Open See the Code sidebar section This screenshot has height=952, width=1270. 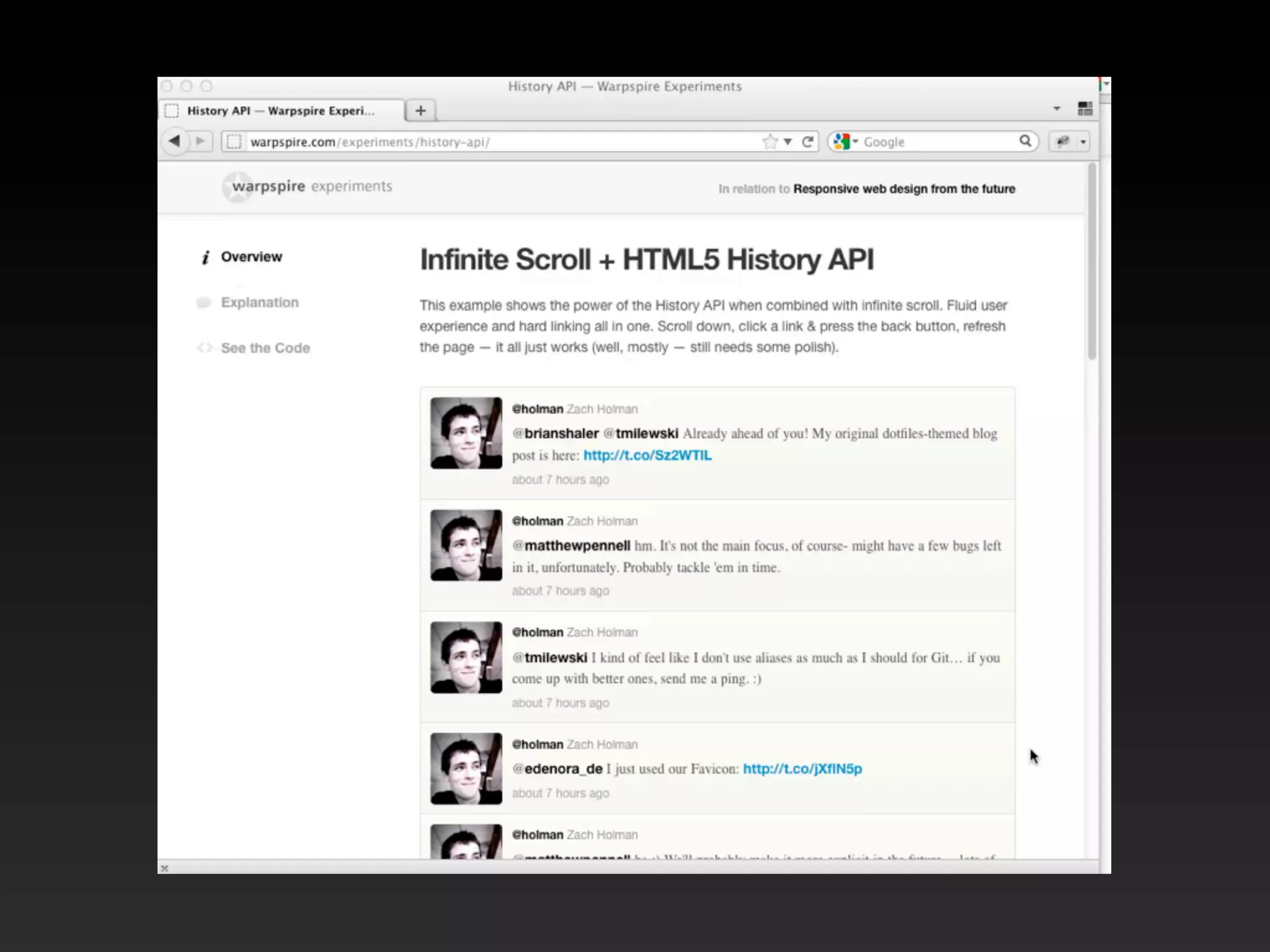pyautogui.click(x=265, y=348)
